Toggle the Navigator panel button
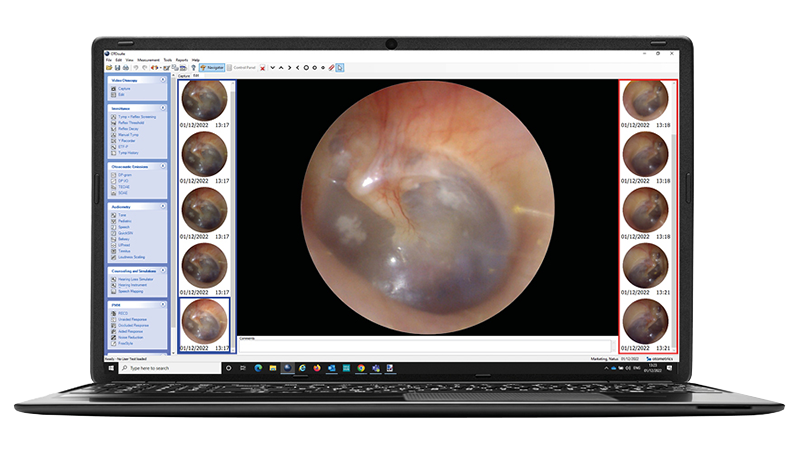 coord(212,68)
